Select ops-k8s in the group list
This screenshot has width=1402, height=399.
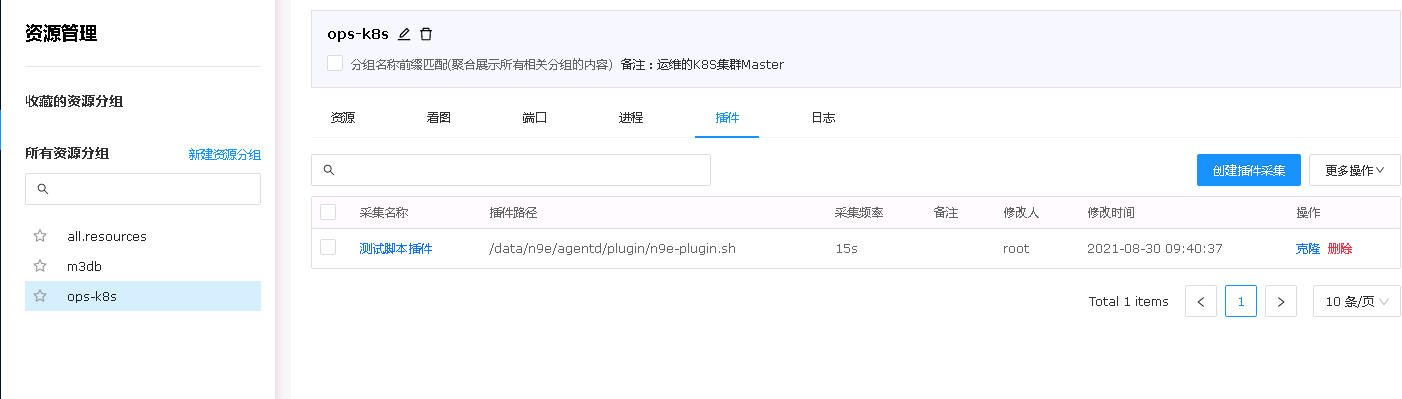tap(143, 296)
